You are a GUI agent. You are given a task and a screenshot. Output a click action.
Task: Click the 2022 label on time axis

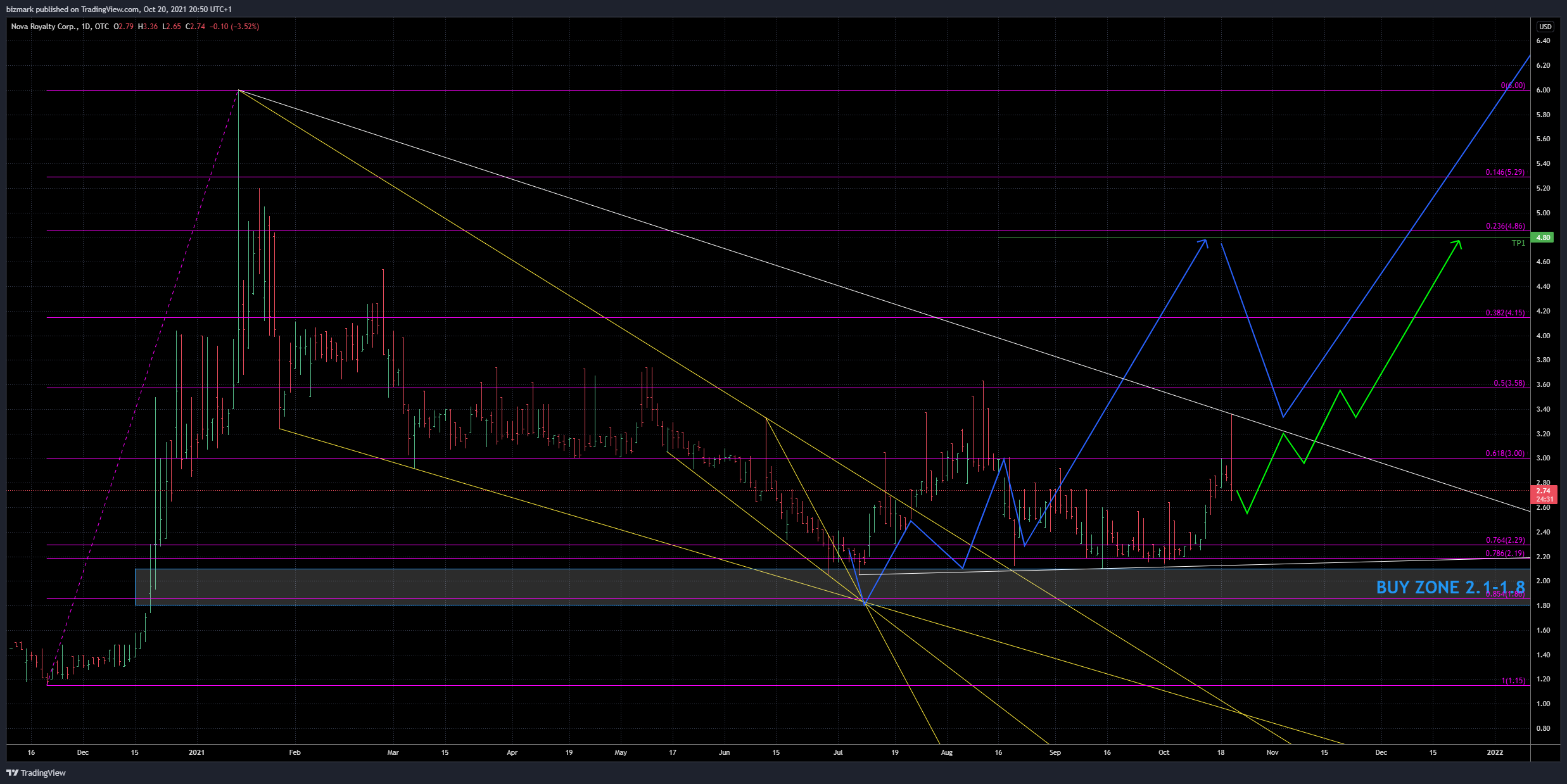[1495, 752]
